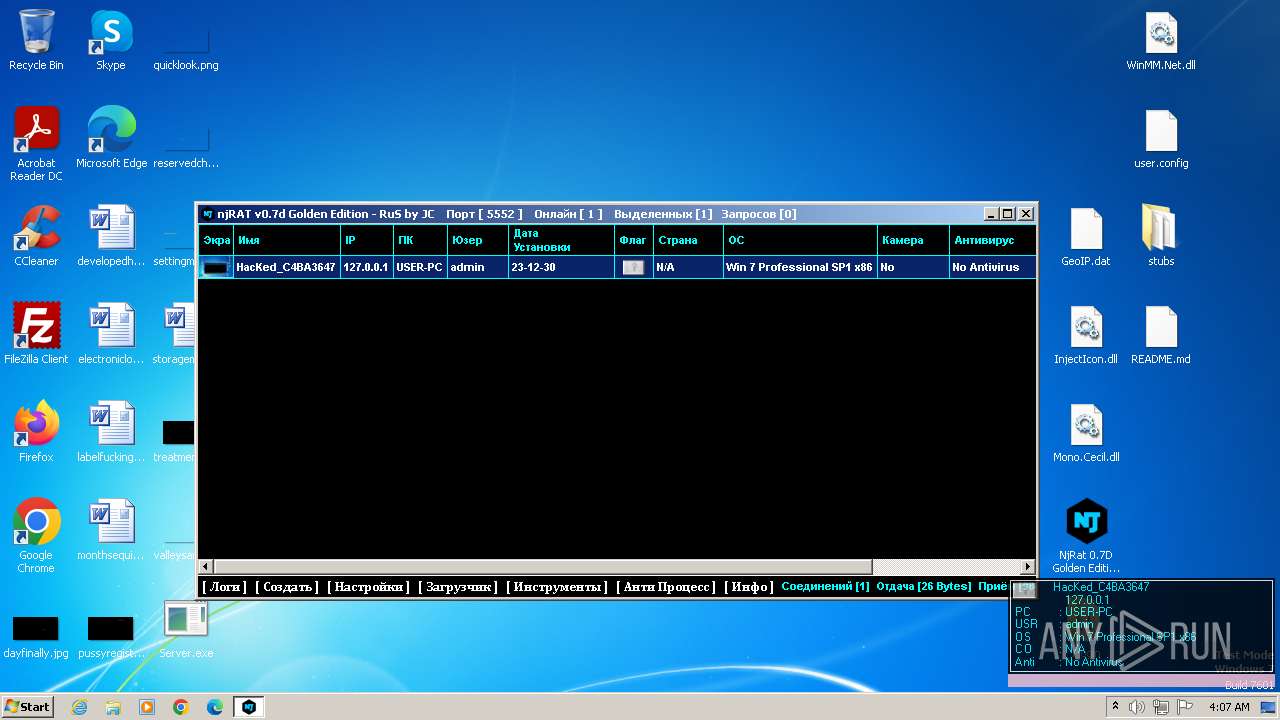Sort by the Антивирус column header
Screen dimensions: 1280x720
click(992, 240)
